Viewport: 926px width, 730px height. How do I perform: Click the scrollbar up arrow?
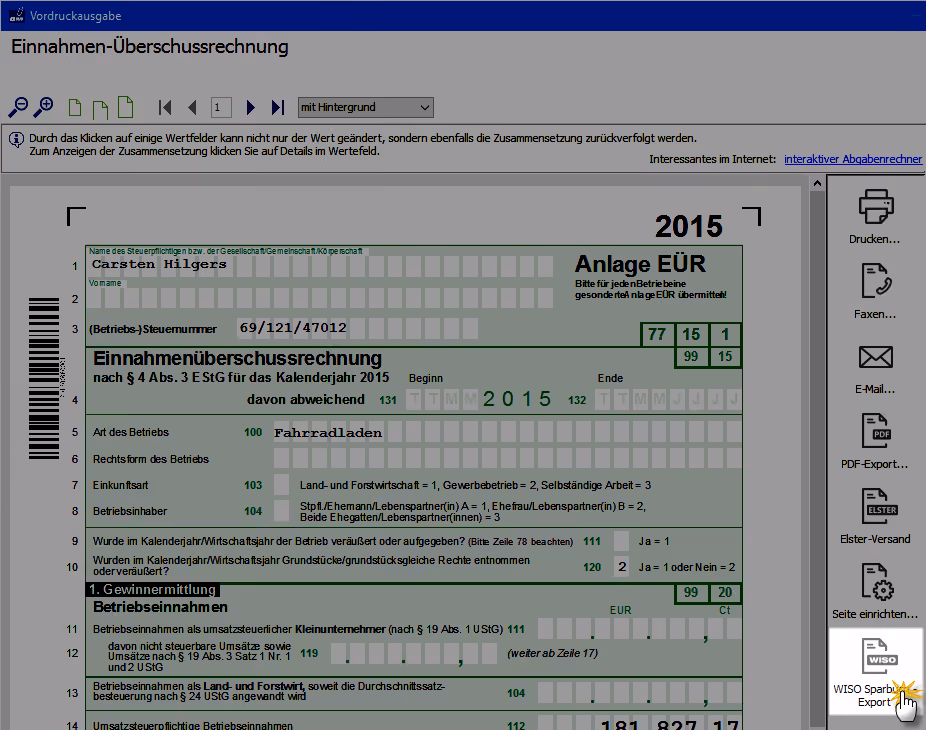tap(817, 183)
